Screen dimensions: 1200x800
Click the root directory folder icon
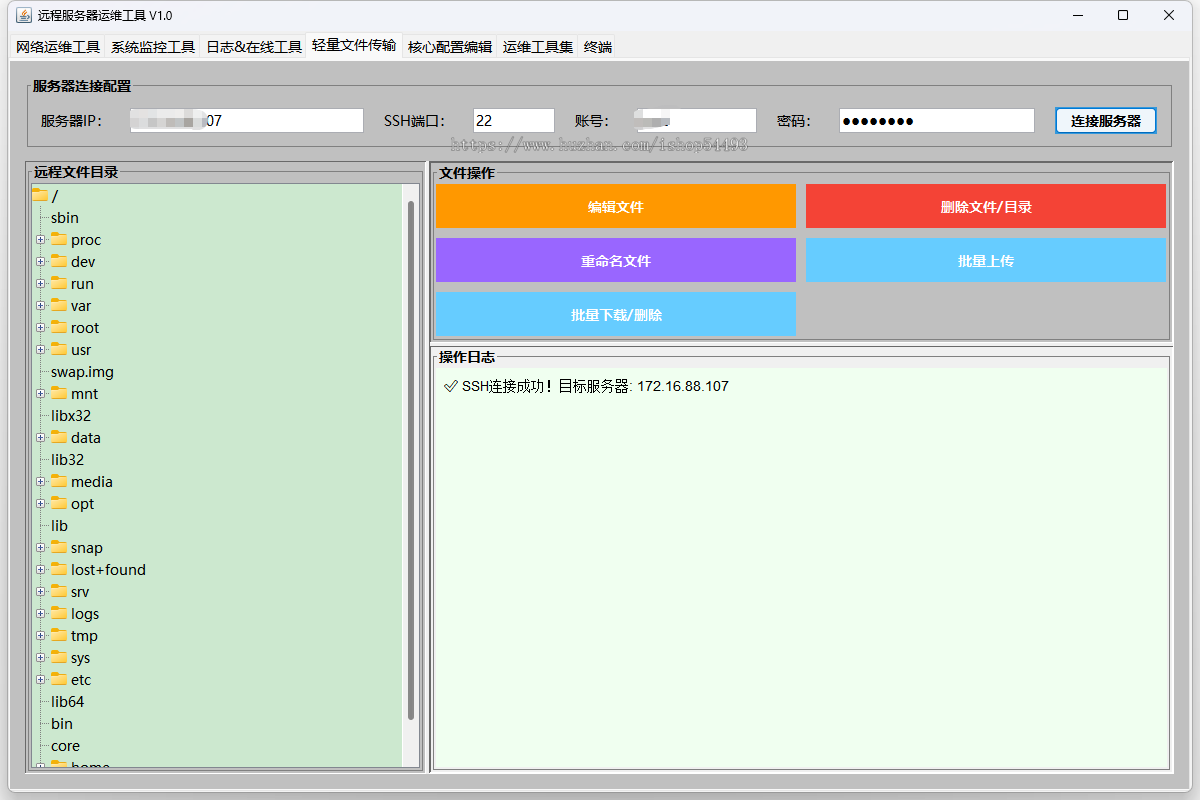point(59,327)
